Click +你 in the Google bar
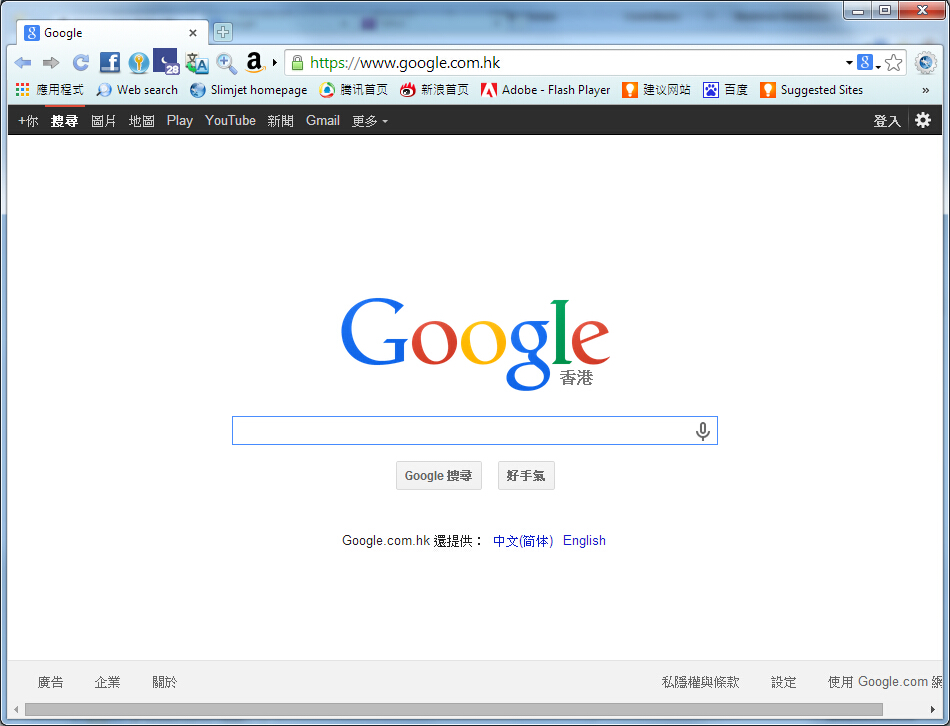This screenshot has height=726, width=950. click(28, 121)
